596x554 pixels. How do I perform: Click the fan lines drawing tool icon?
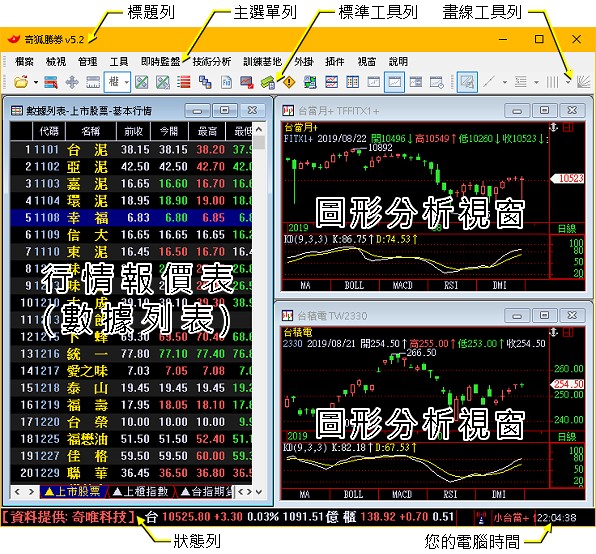583,82
